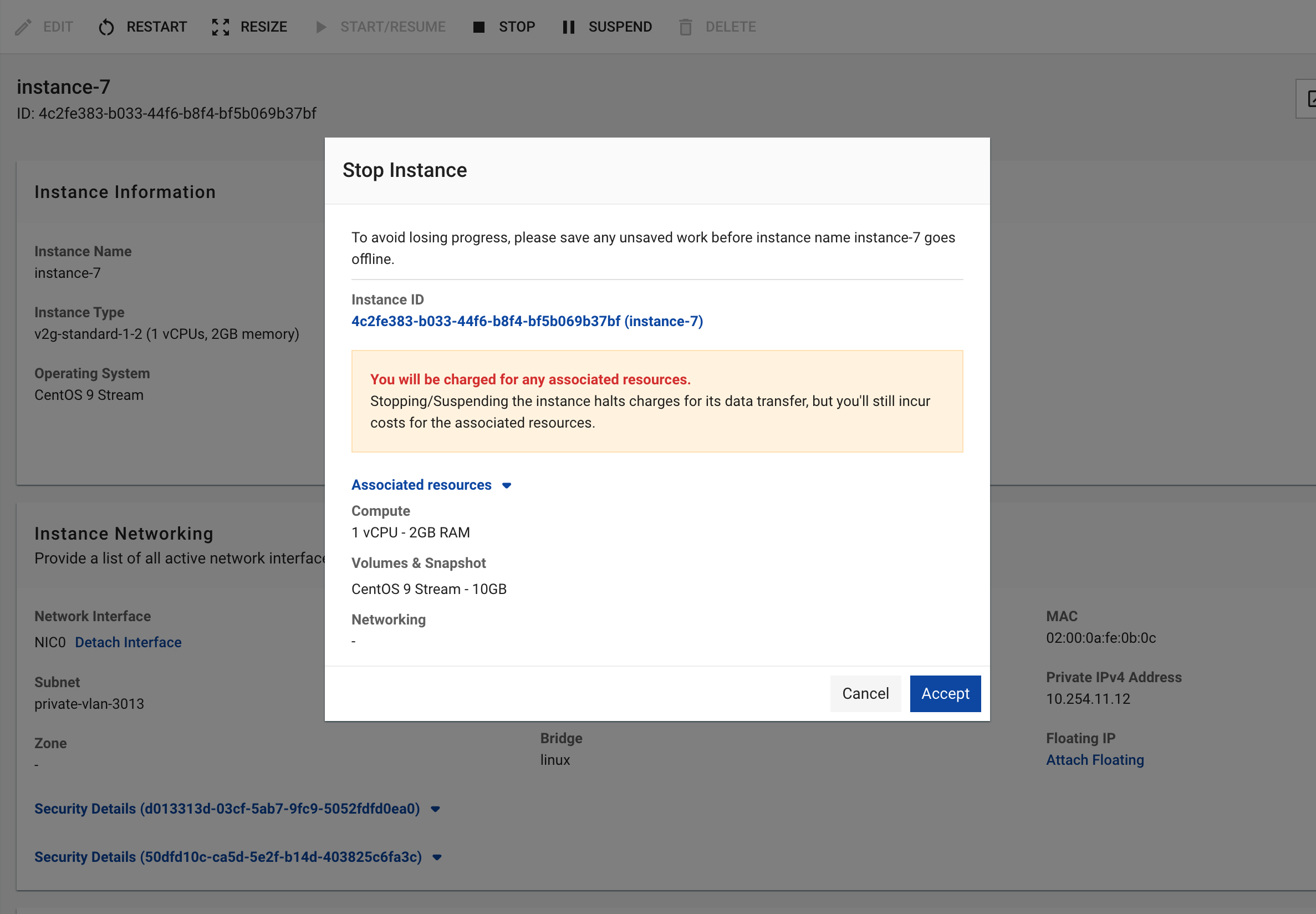
Task: Click the RESTART toolbar label
Action: (156, 27)
